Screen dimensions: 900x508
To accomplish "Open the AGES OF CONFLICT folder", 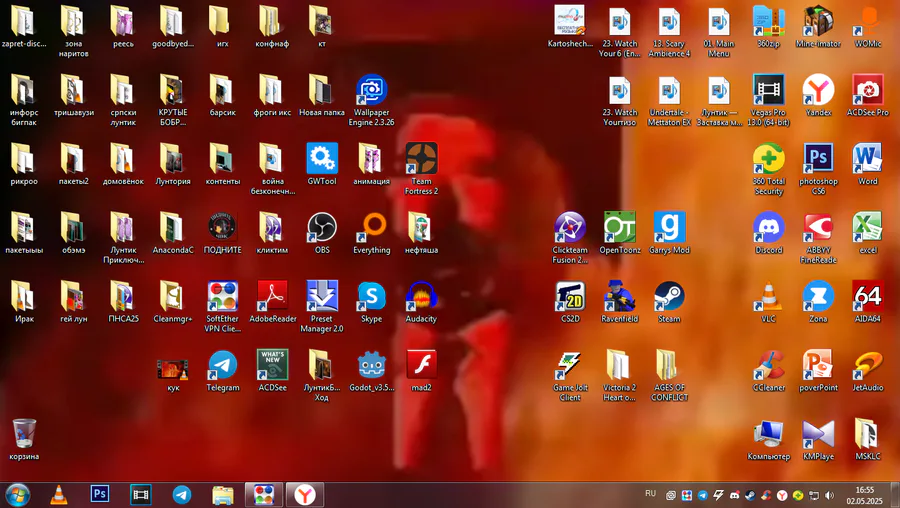I will pos(669,365).
